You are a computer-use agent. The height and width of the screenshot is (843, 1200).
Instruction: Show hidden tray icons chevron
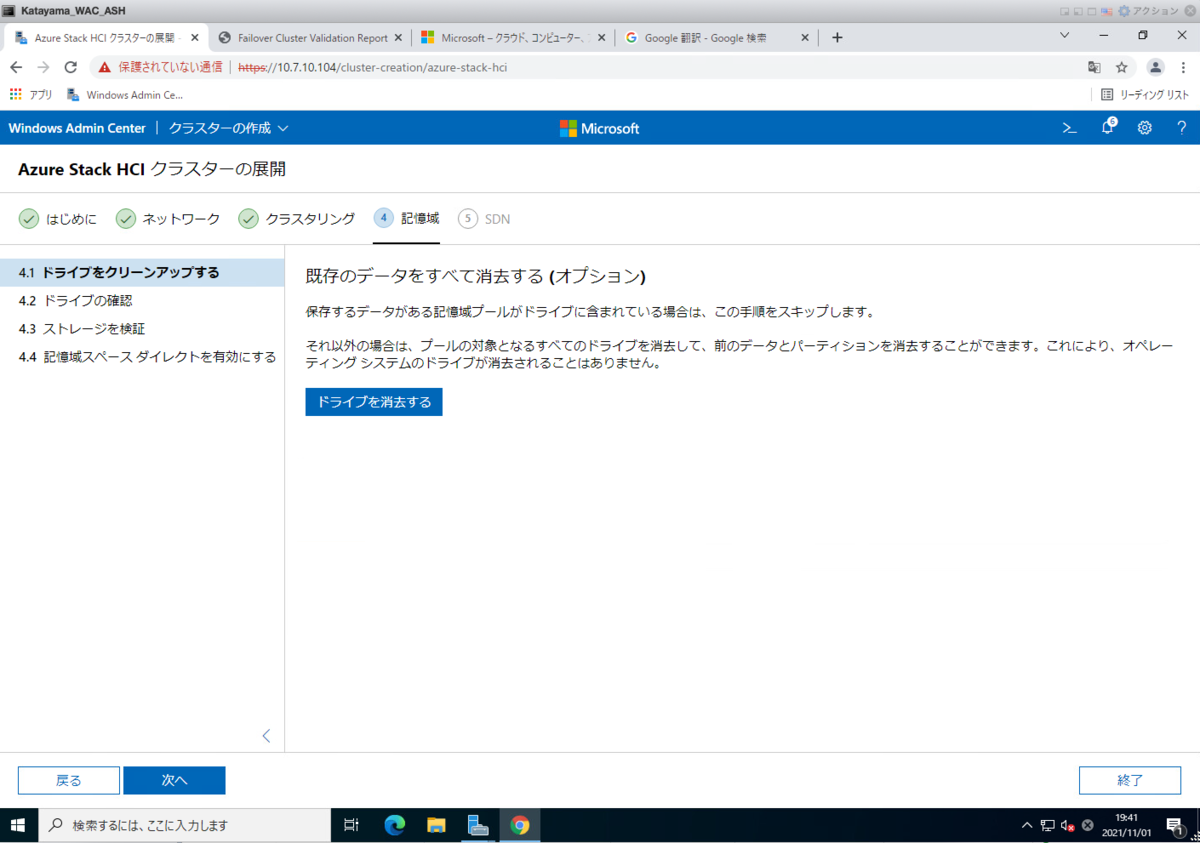[1027, 826]
